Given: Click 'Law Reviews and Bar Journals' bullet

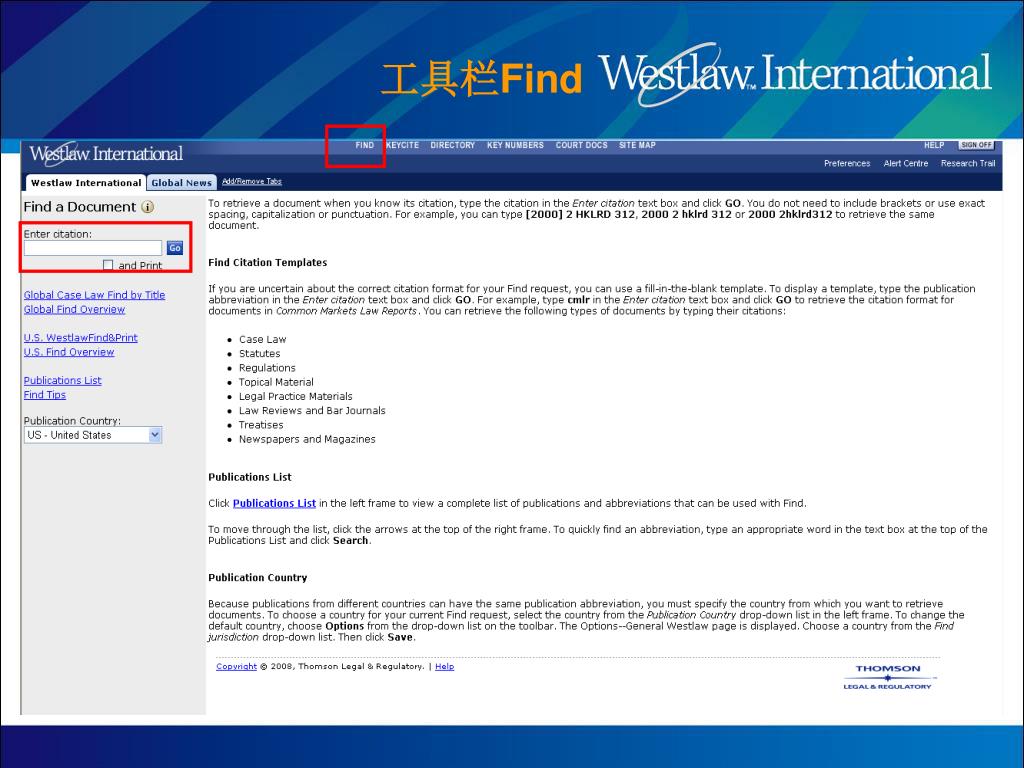Looking at the screenshot, I should (312, 411).
